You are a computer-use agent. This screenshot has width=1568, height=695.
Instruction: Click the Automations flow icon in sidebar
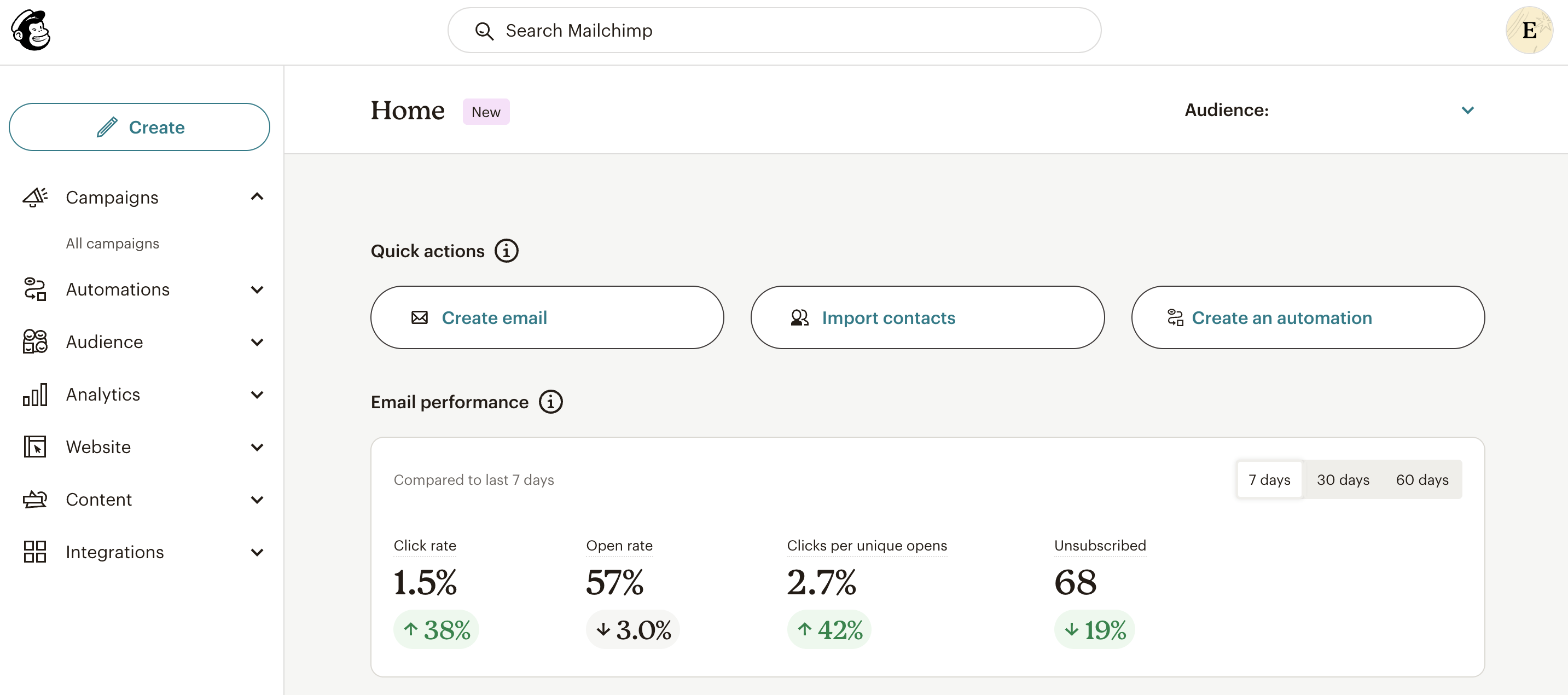coord(34,289)
